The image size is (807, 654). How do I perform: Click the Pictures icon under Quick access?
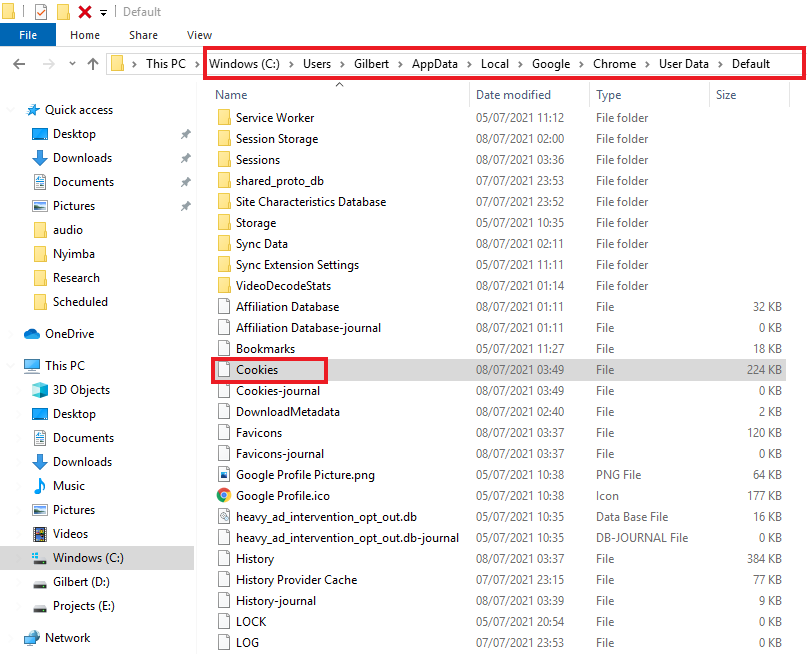[40, 206]
